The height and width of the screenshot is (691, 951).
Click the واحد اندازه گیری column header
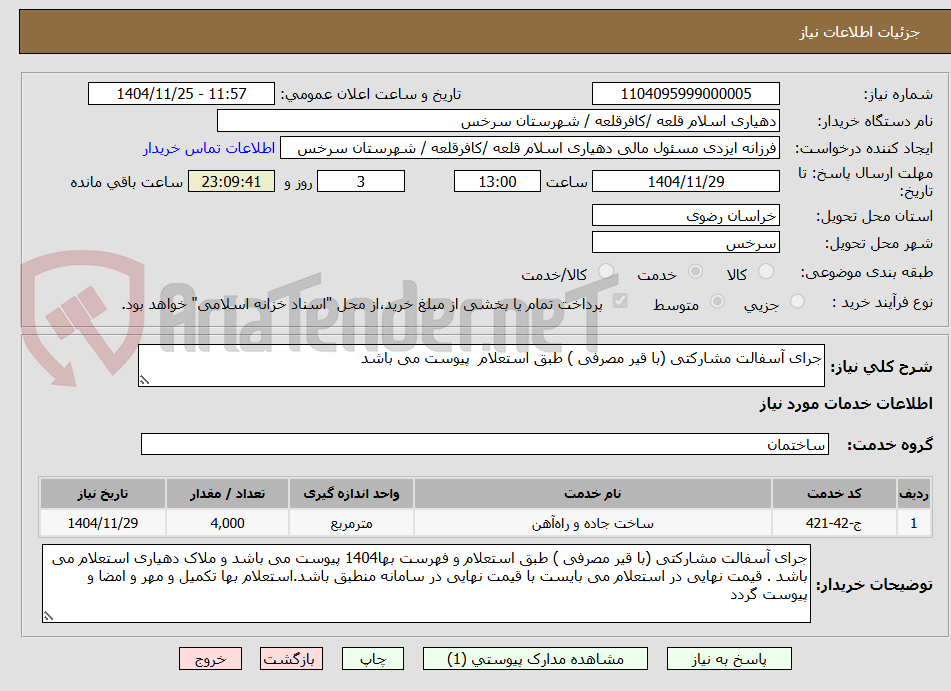[x=352, y=494]
